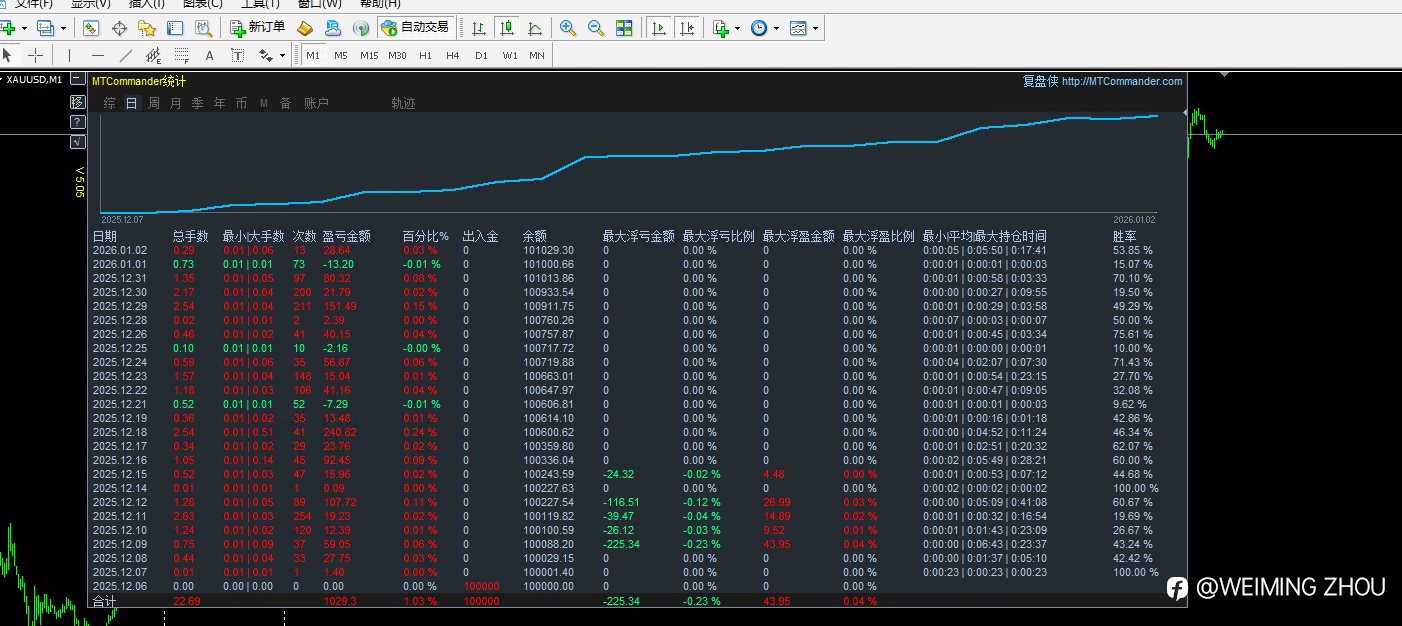
Task: Open the Market Watch window icon
Action: tap(91, 28)
